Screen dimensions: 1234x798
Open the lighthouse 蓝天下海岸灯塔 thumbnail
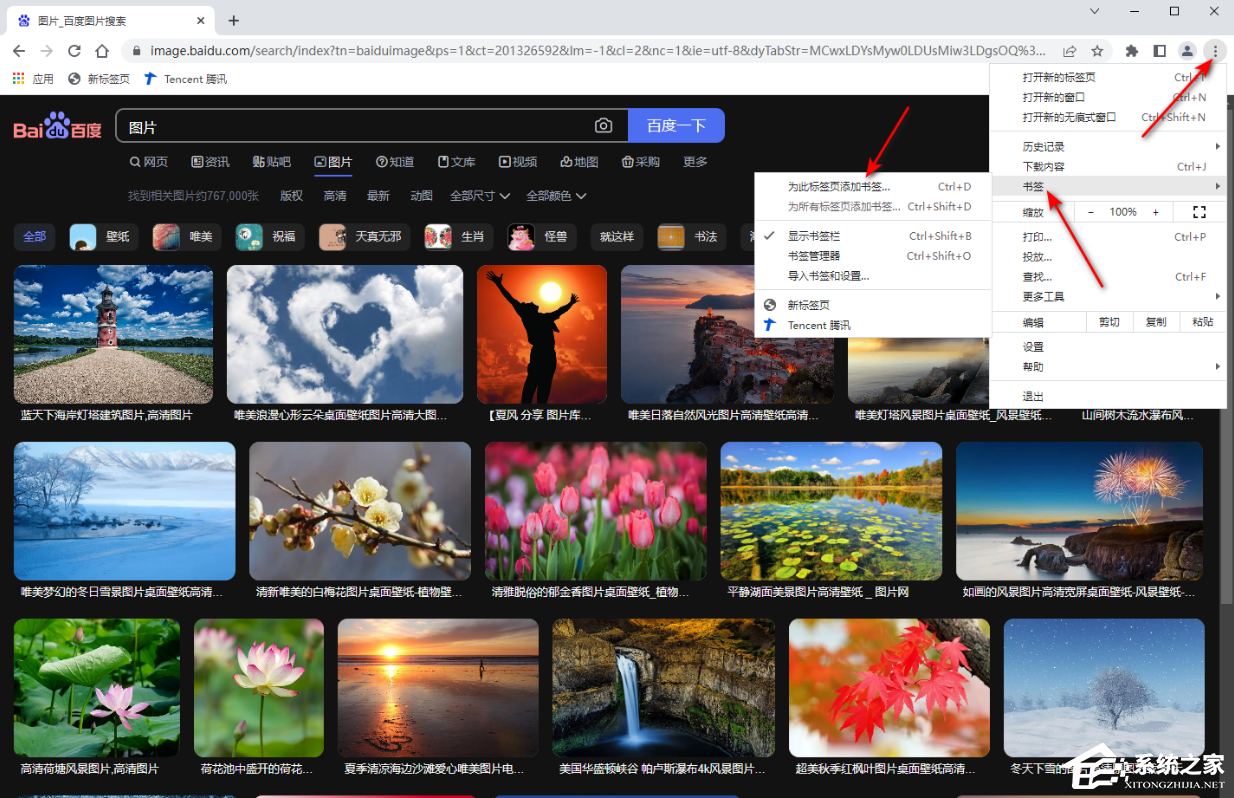(x=113, y=334)
